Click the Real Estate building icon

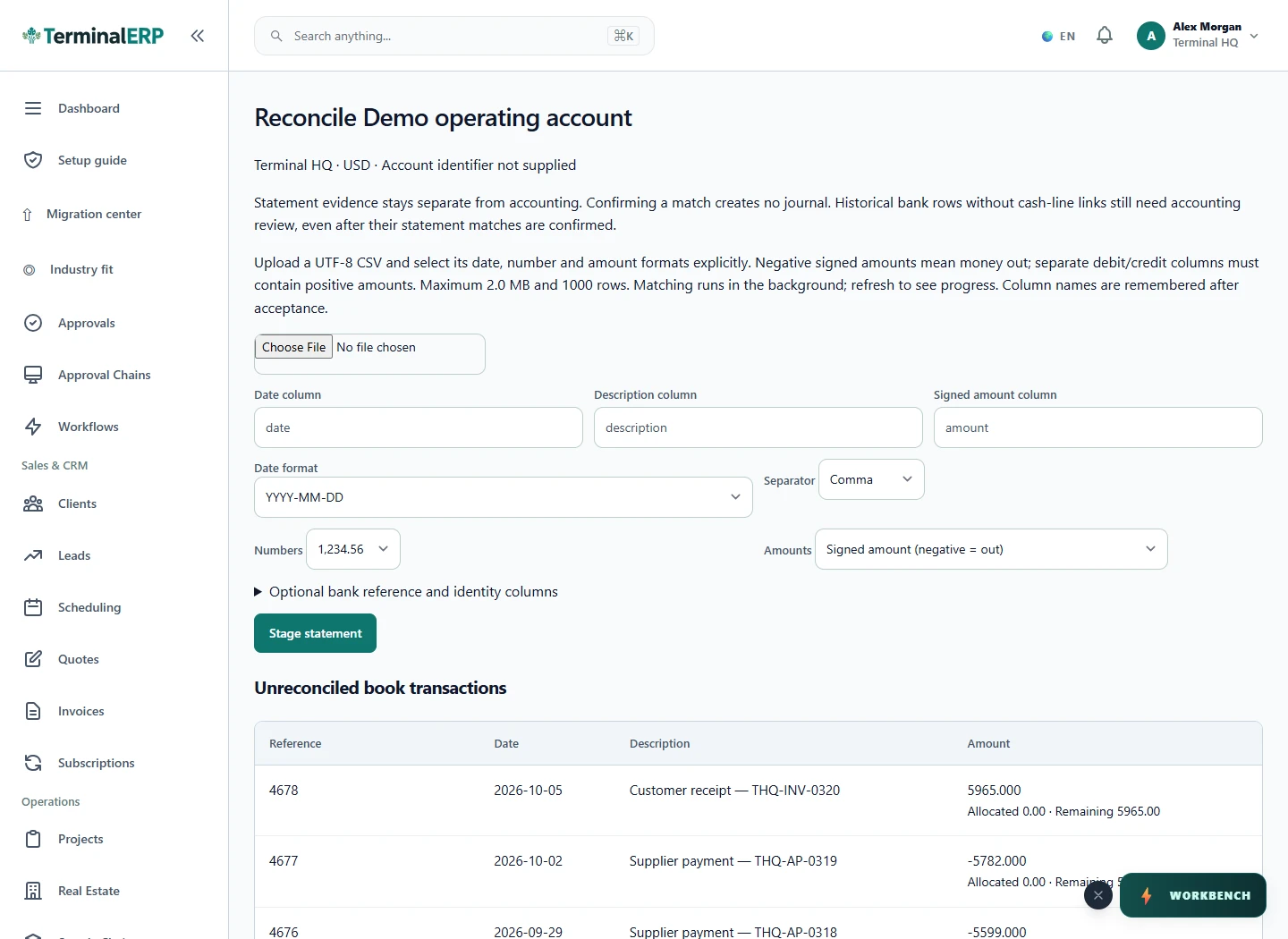33,891
